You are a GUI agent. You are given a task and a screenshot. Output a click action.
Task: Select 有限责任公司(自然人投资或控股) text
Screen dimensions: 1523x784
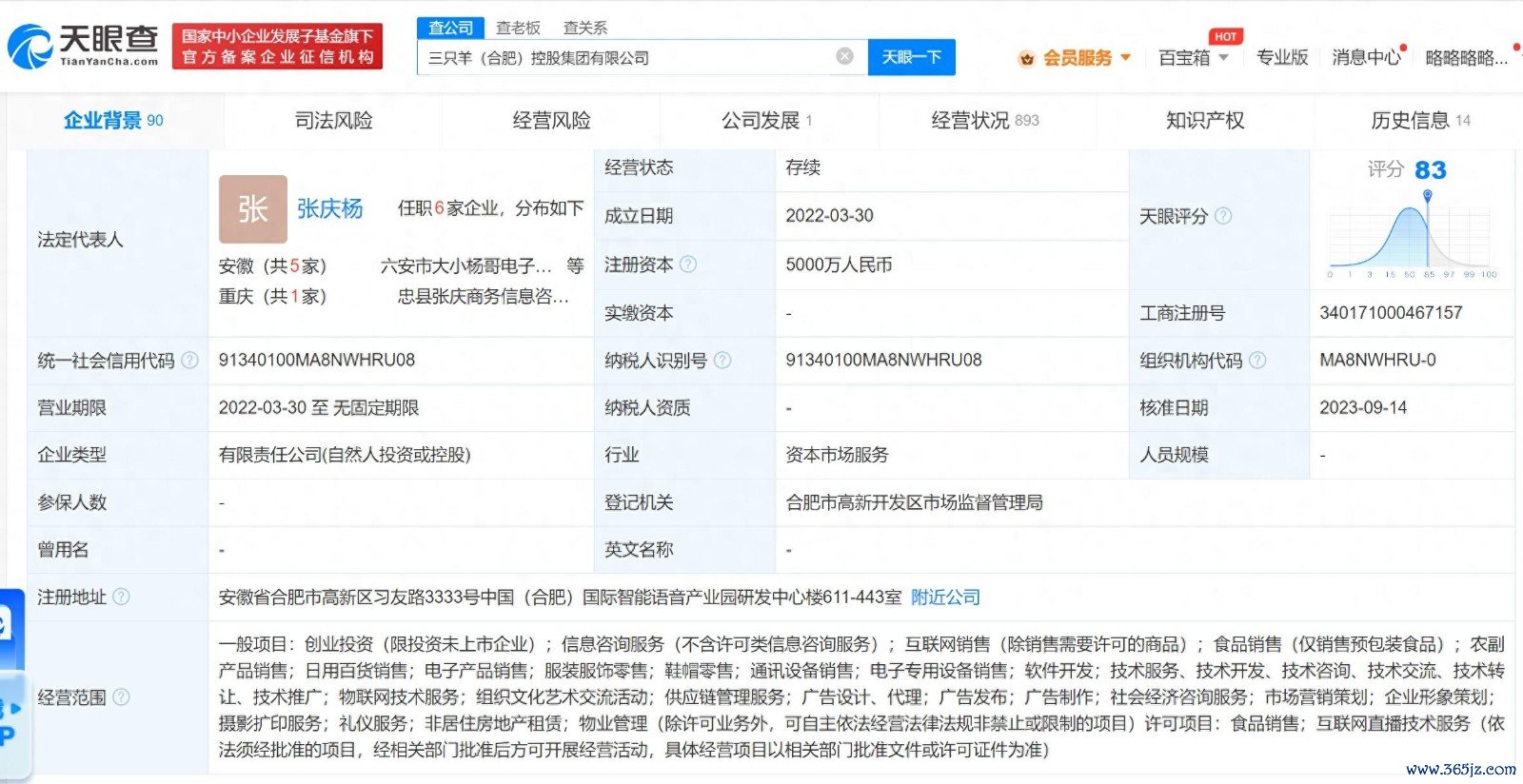(x=345, y=455)
